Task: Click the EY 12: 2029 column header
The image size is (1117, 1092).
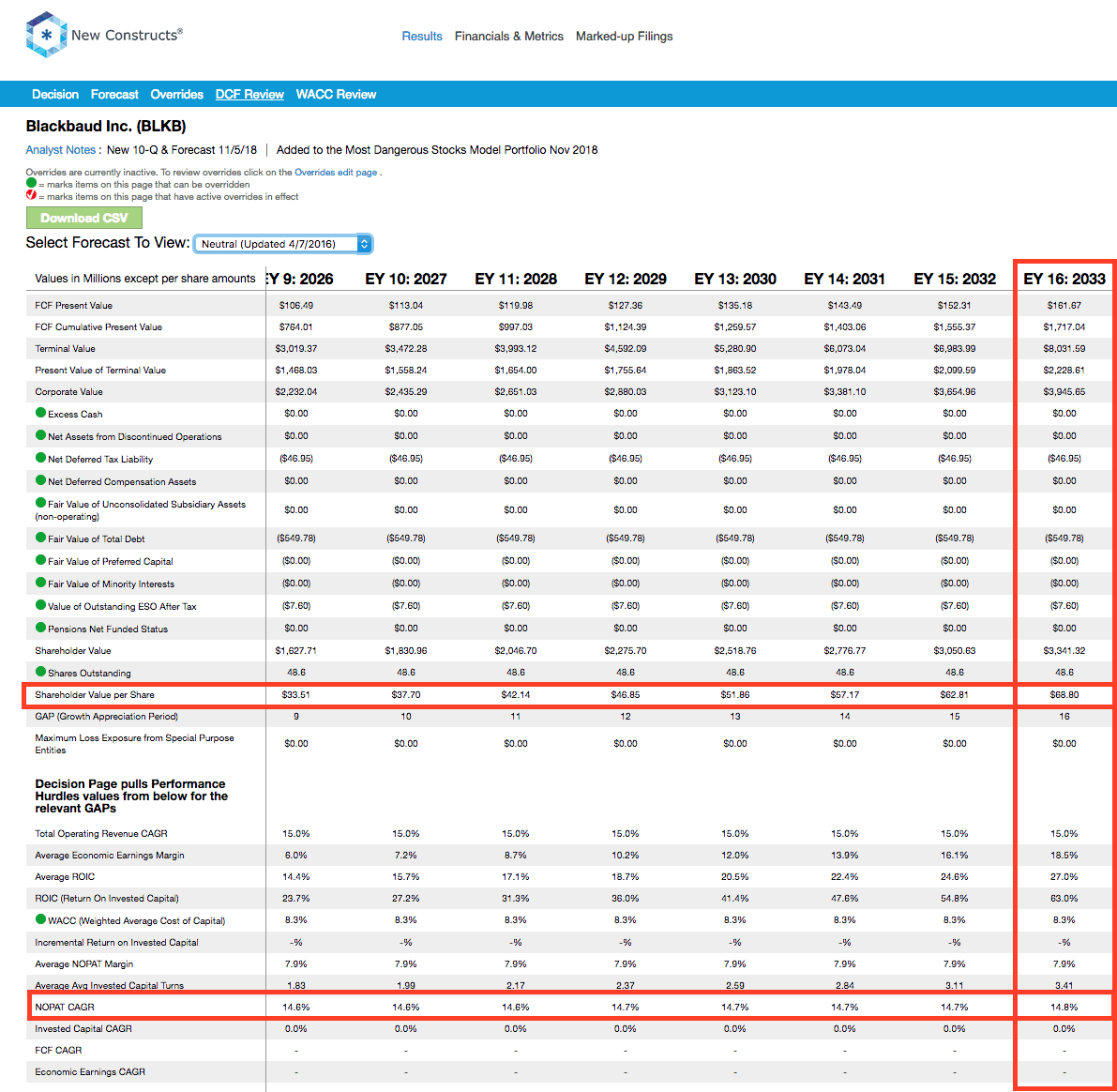Action: coord(626,279)
